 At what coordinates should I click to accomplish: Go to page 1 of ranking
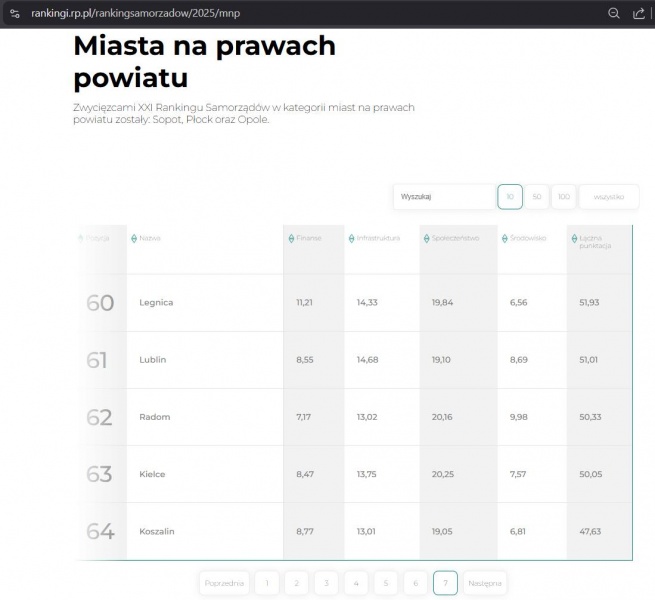click(x=266, y=583)
